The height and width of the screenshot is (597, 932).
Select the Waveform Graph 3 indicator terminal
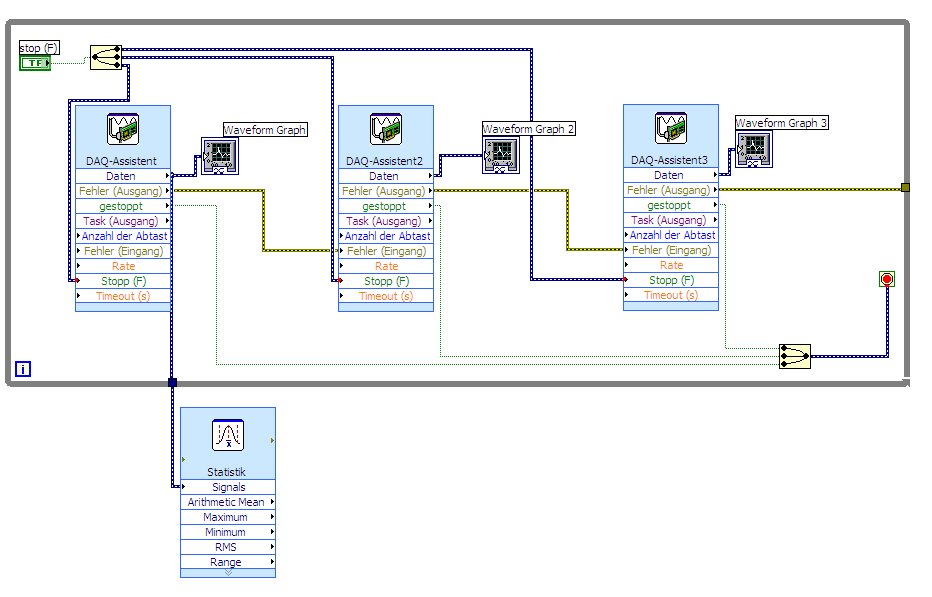coord(754,150)
